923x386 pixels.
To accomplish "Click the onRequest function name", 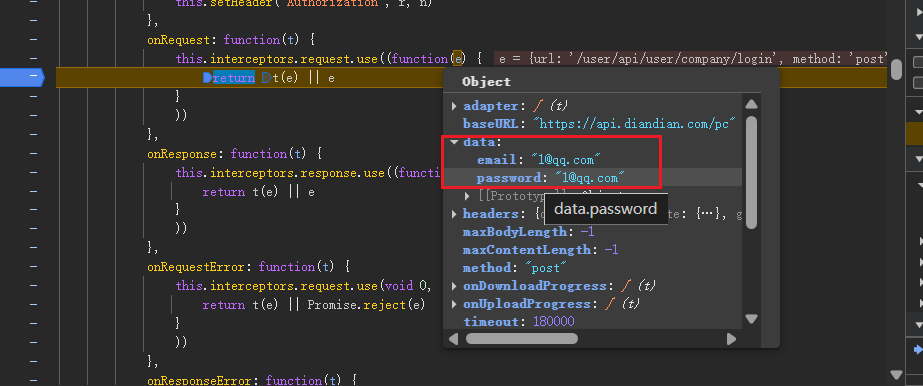I will click(178, 40).
